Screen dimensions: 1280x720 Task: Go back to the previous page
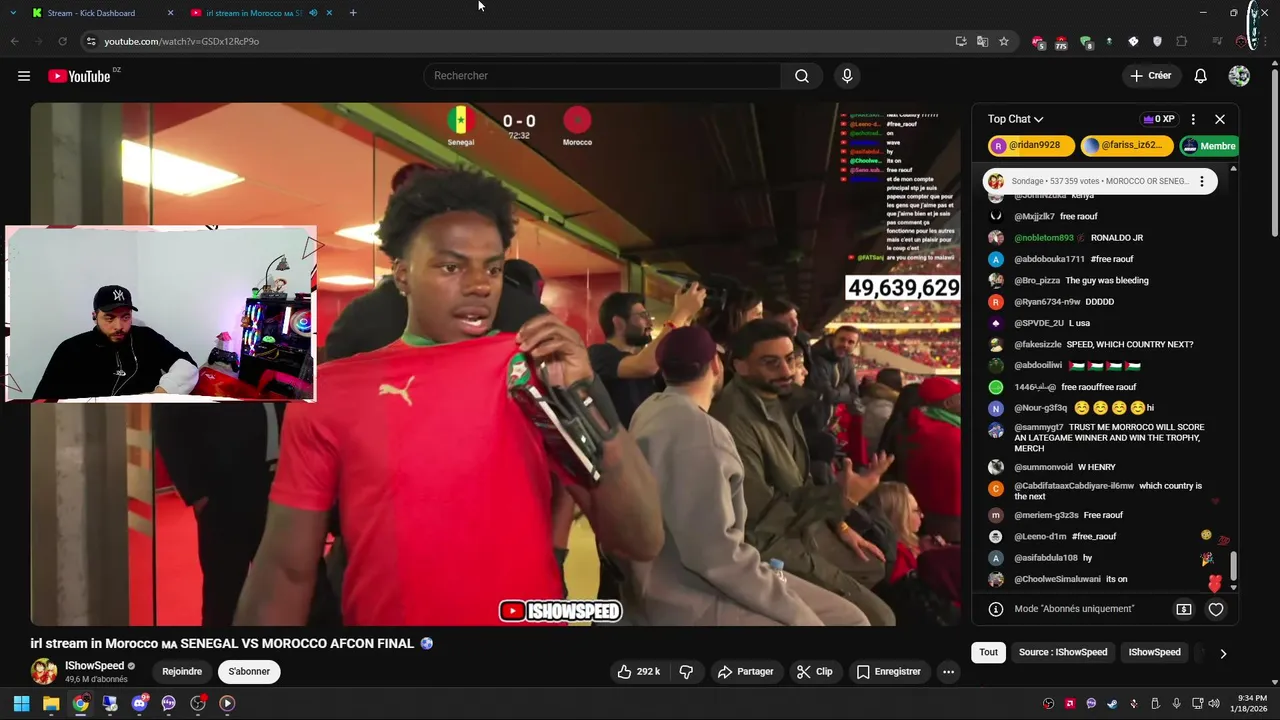tap(14, 41)
